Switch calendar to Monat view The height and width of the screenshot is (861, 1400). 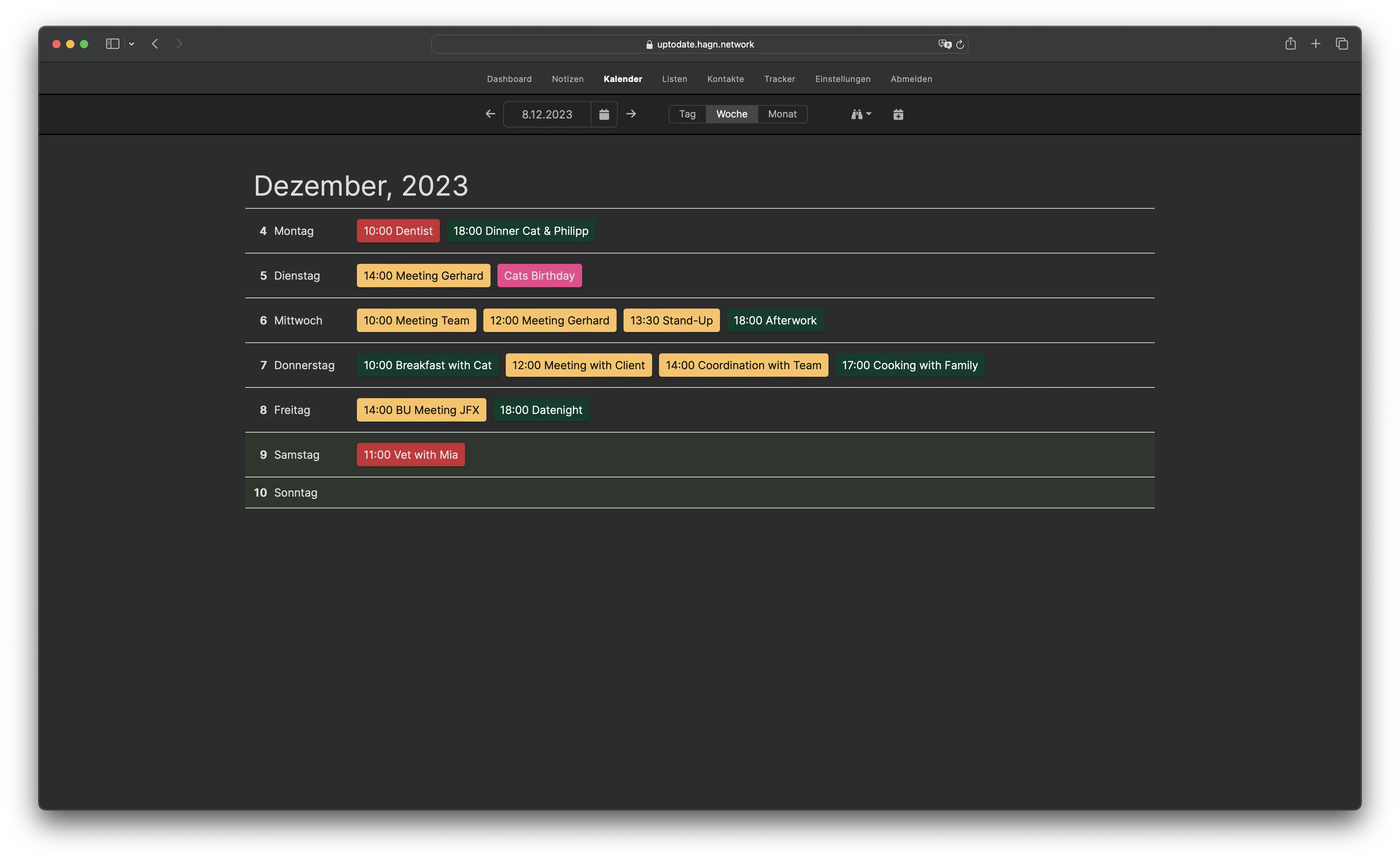click(782, 114)
